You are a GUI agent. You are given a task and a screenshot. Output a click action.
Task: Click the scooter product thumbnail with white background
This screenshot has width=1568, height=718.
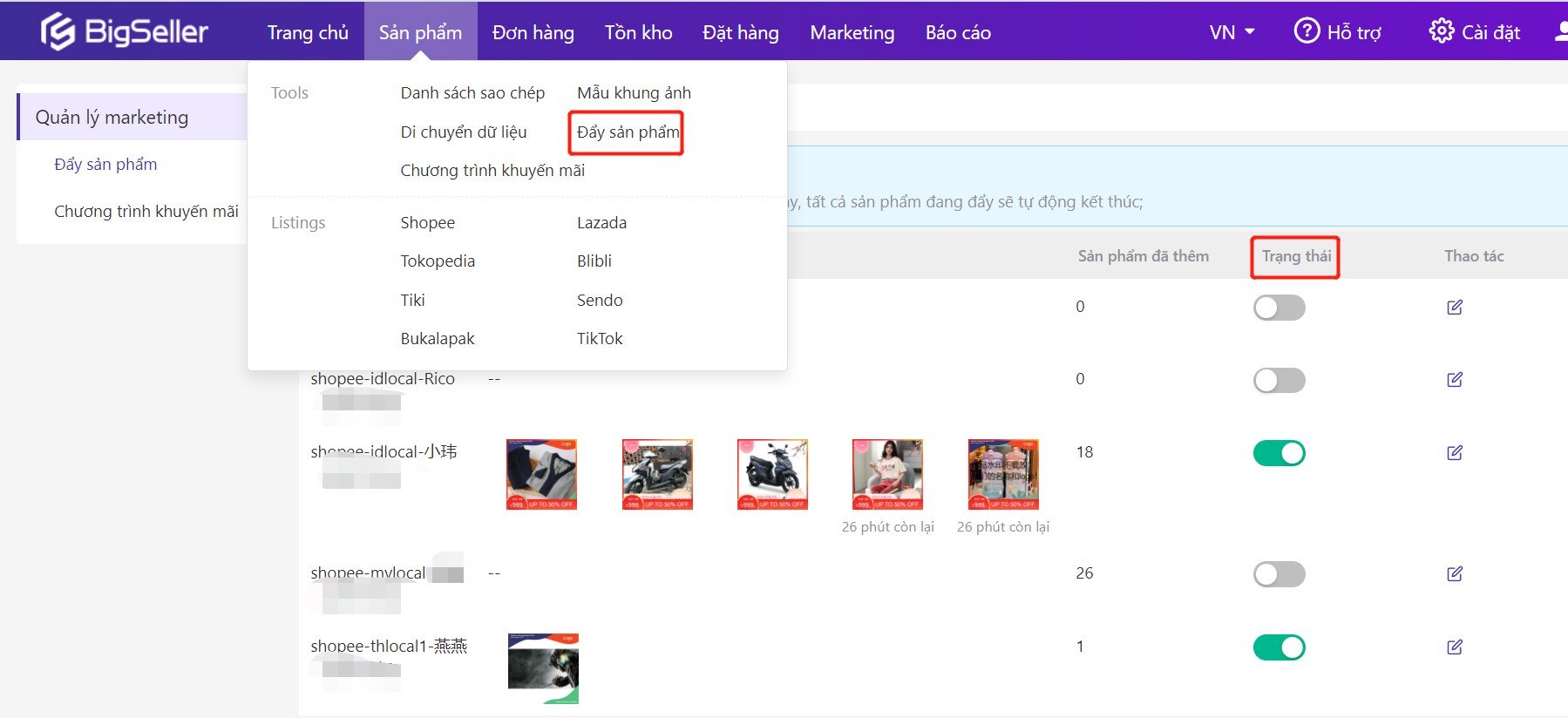(x=772, y=474)
